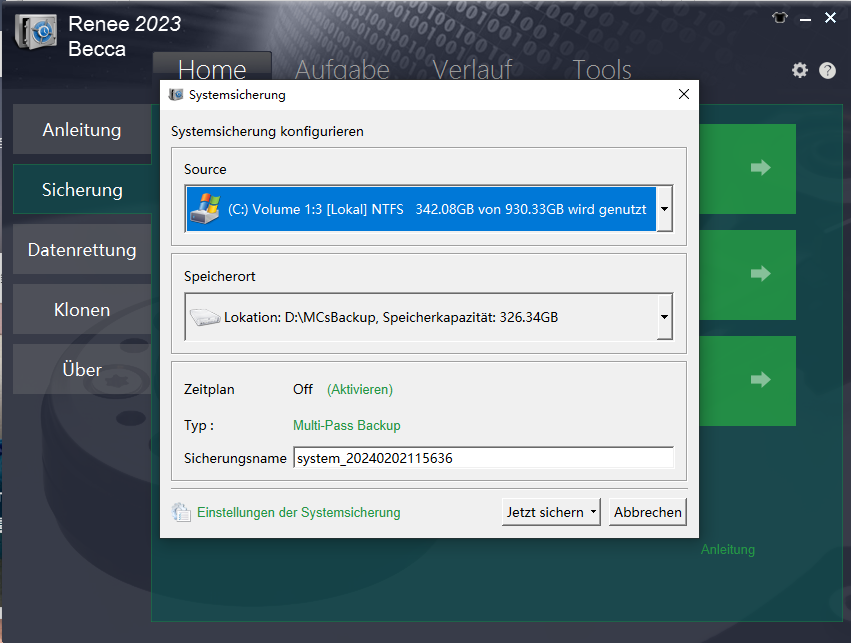The height and width of the screenshot is (643, 851).
Task: Open the Speicherort location dropdown
Action: click(x=663, y=317)
